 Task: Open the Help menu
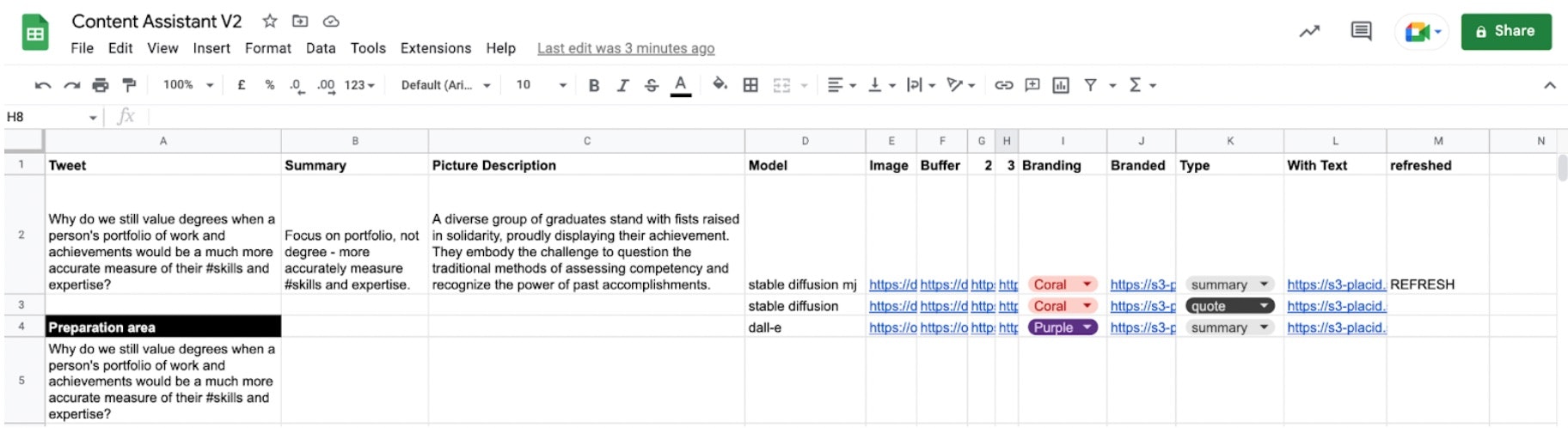click(x=500, y=48)
